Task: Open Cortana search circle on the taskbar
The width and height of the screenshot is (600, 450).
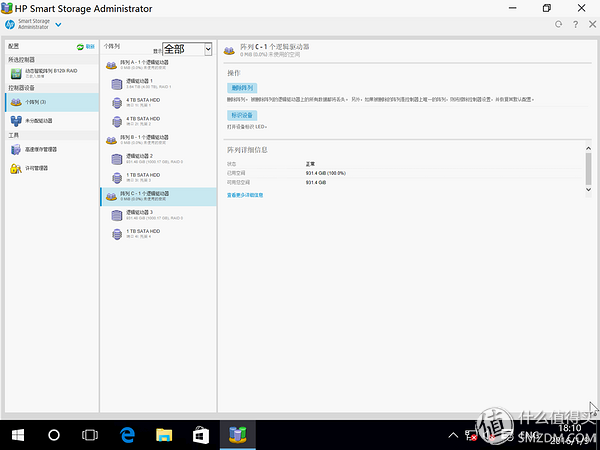Action: [x=54, y=435]
